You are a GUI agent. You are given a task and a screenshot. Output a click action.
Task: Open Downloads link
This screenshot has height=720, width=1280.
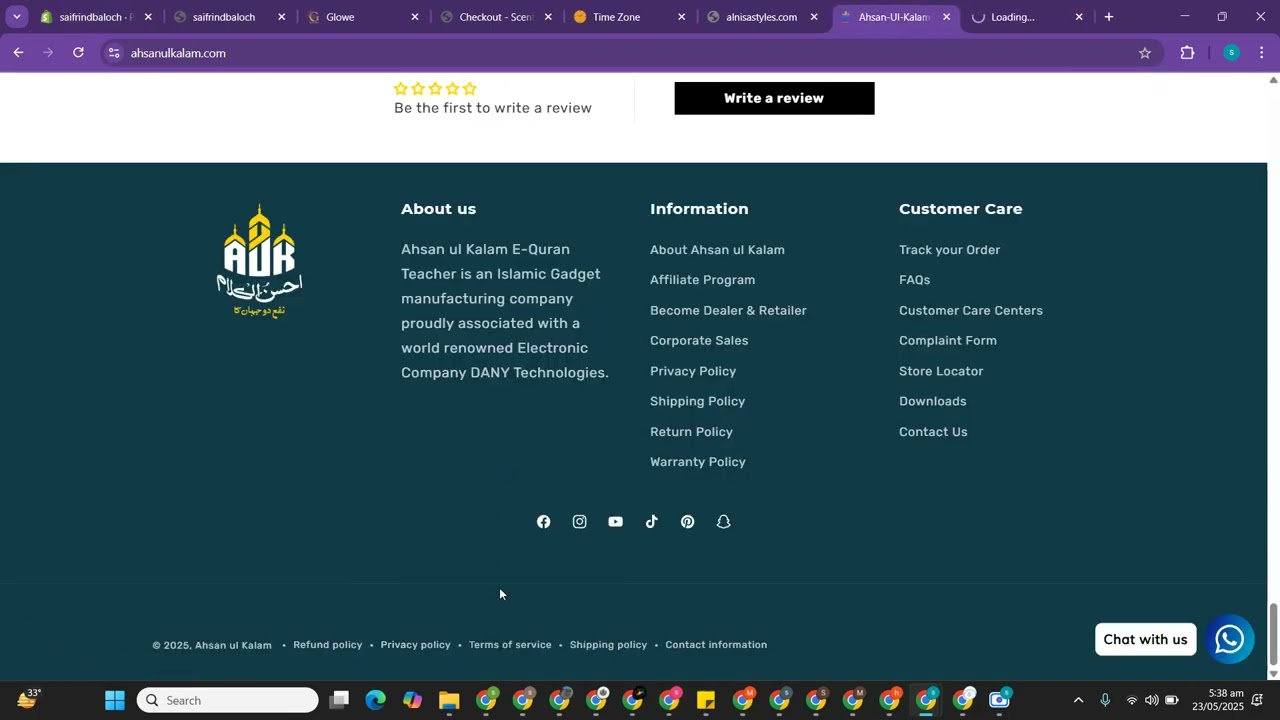click(933, 401)
